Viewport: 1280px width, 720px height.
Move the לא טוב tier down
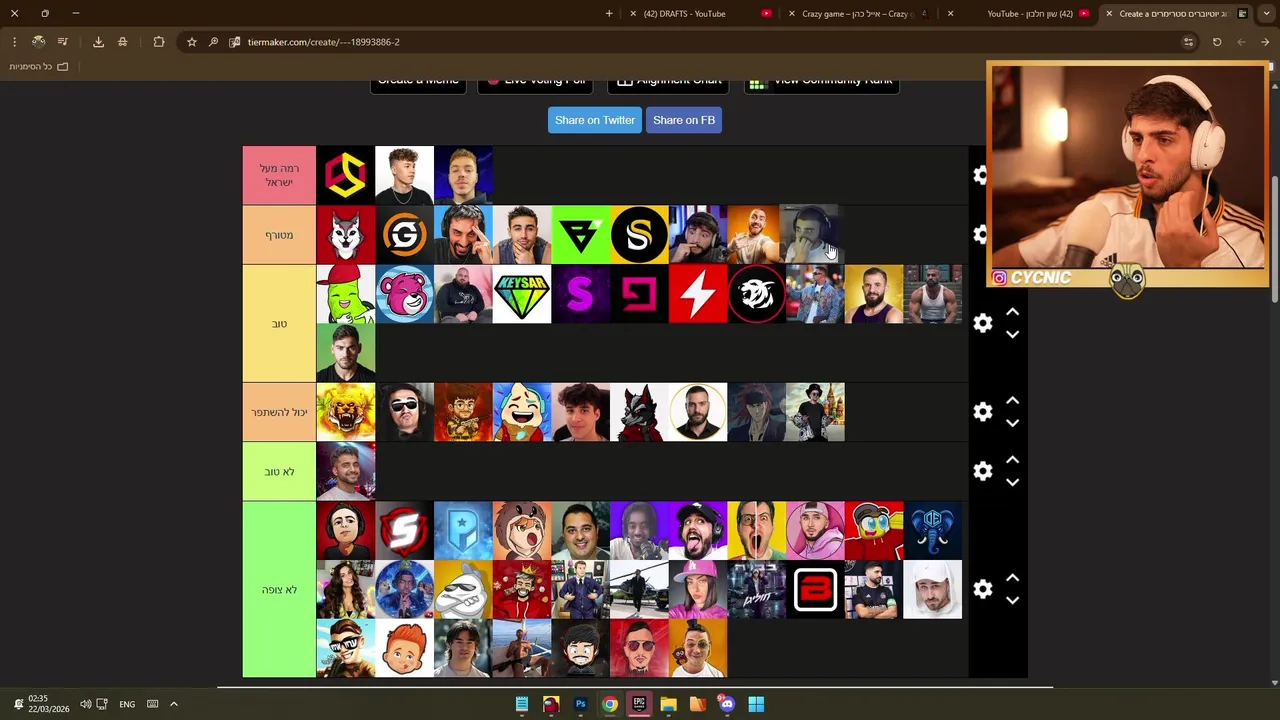coord(1012,483)
